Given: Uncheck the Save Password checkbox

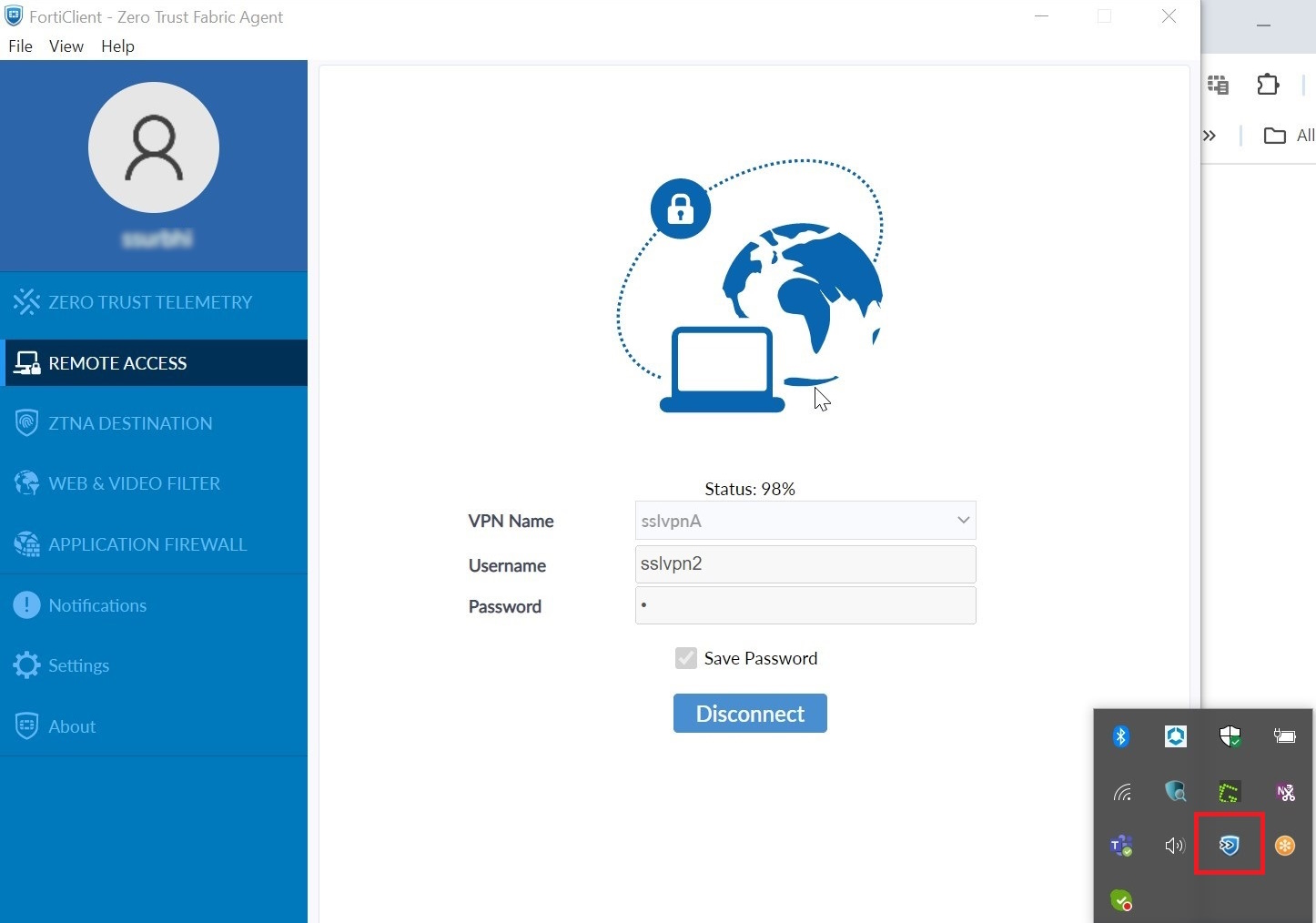Looking at the screenshot, I should tap(686, 657).
